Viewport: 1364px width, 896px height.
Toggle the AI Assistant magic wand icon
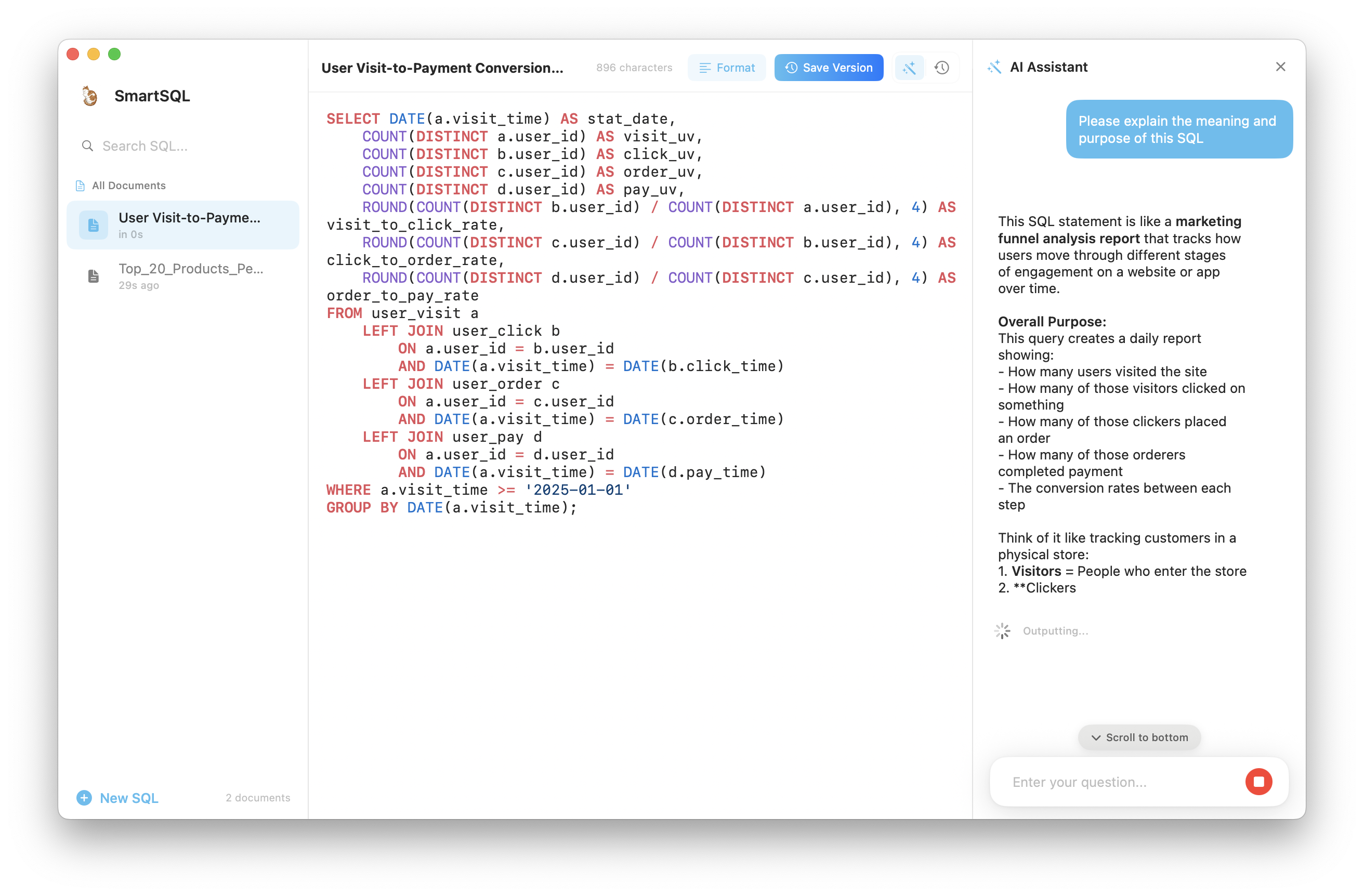click(910, 68)
